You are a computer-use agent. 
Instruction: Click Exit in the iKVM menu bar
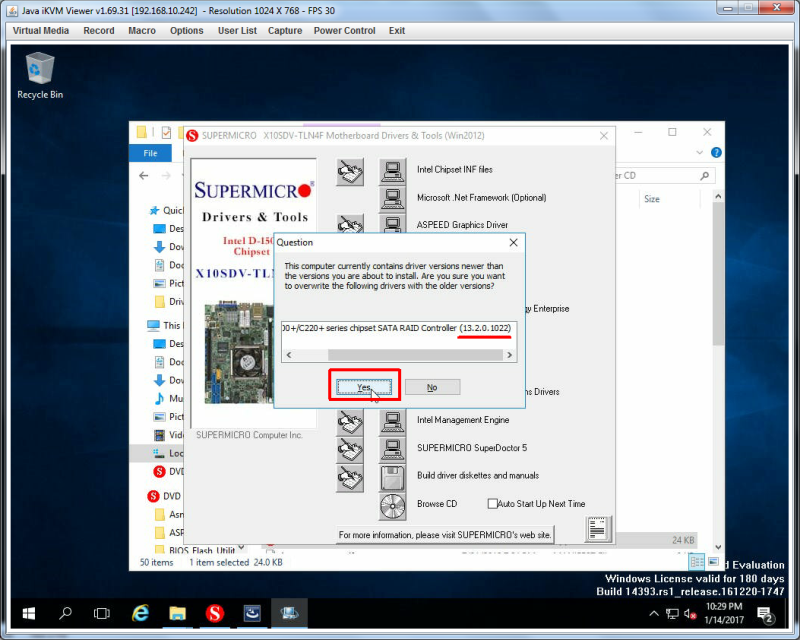click(396, 31)
